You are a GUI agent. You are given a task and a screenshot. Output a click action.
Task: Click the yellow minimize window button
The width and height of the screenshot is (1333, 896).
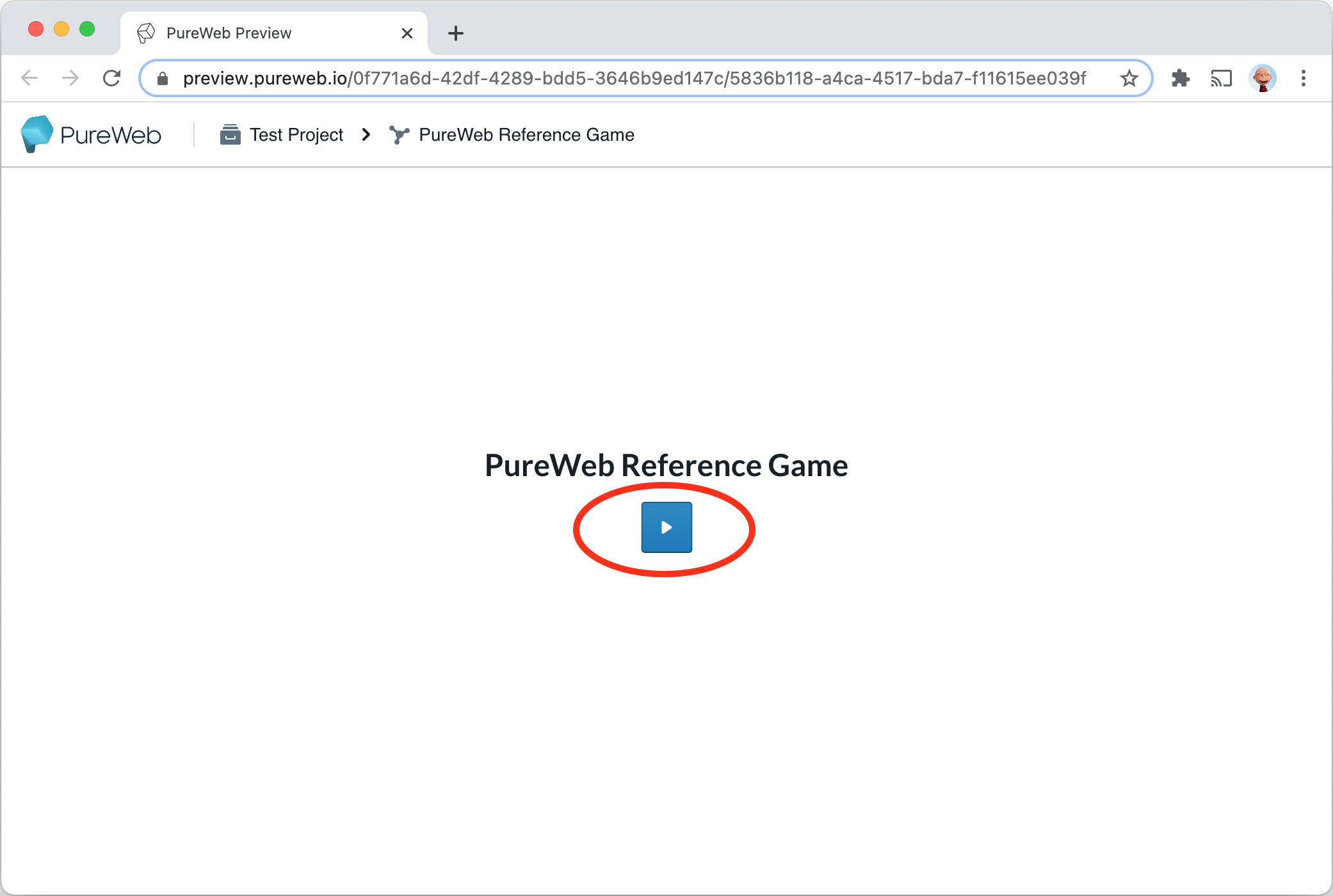[x=61, y=29]
